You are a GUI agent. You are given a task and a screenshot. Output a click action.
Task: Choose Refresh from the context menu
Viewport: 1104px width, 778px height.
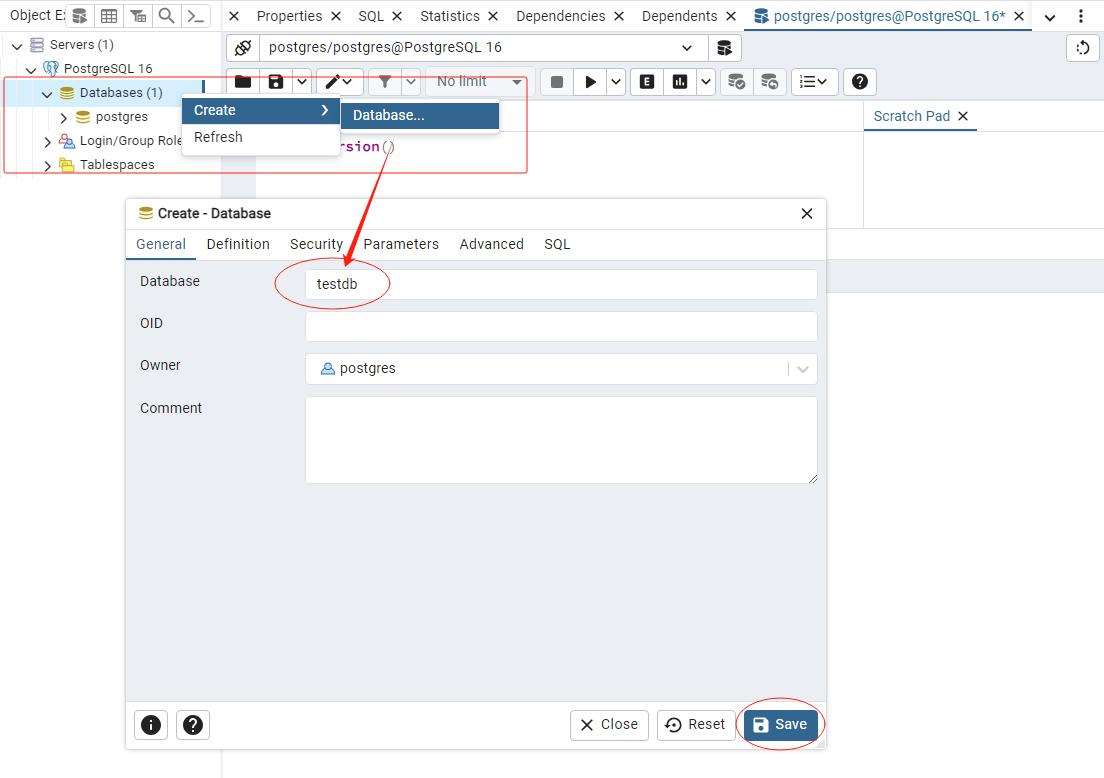pyautogui.click(x=261, y=137)
